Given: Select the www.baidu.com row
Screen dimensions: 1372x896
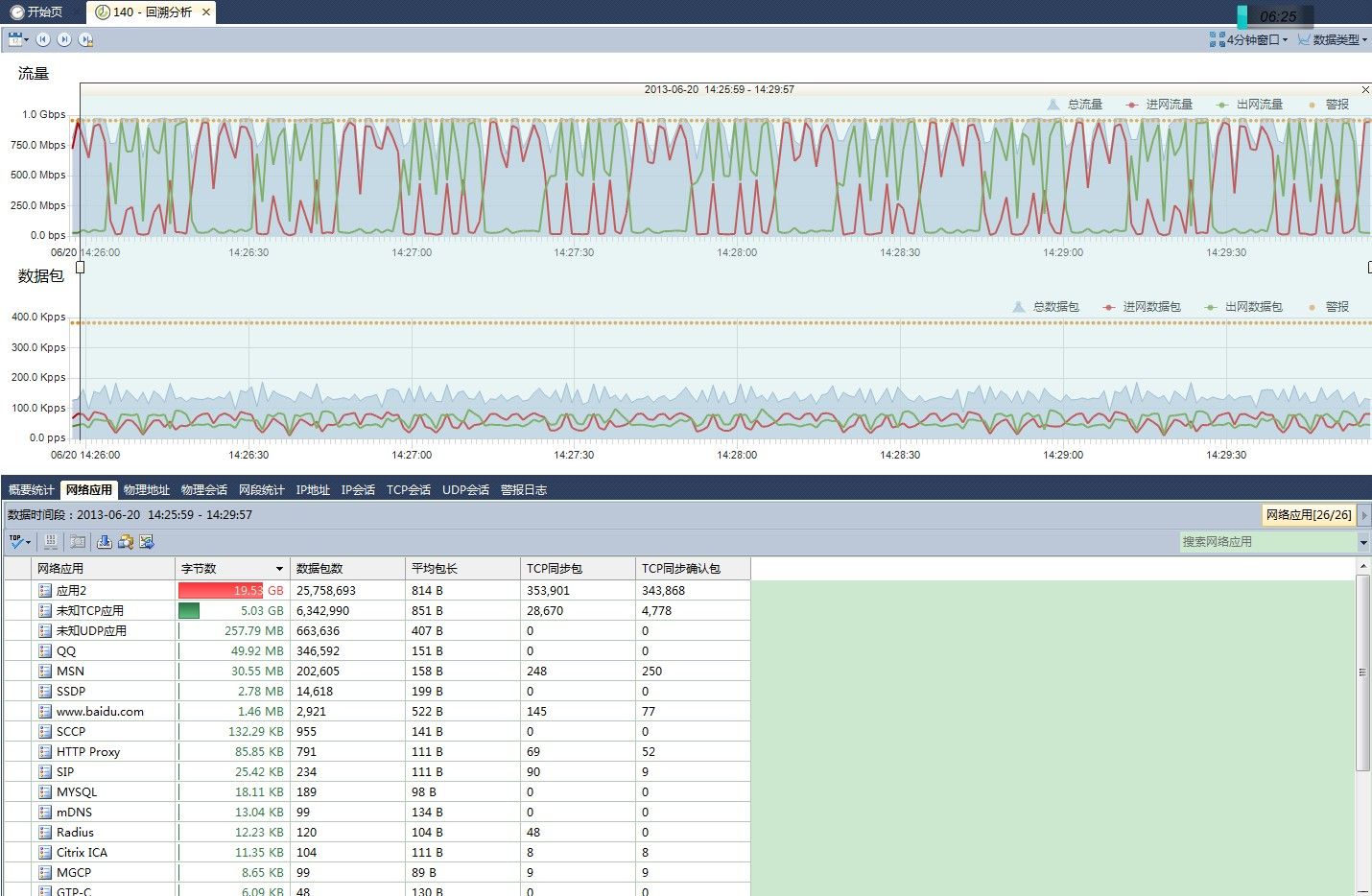Looking at the screenshot, I should click(100, 712).
